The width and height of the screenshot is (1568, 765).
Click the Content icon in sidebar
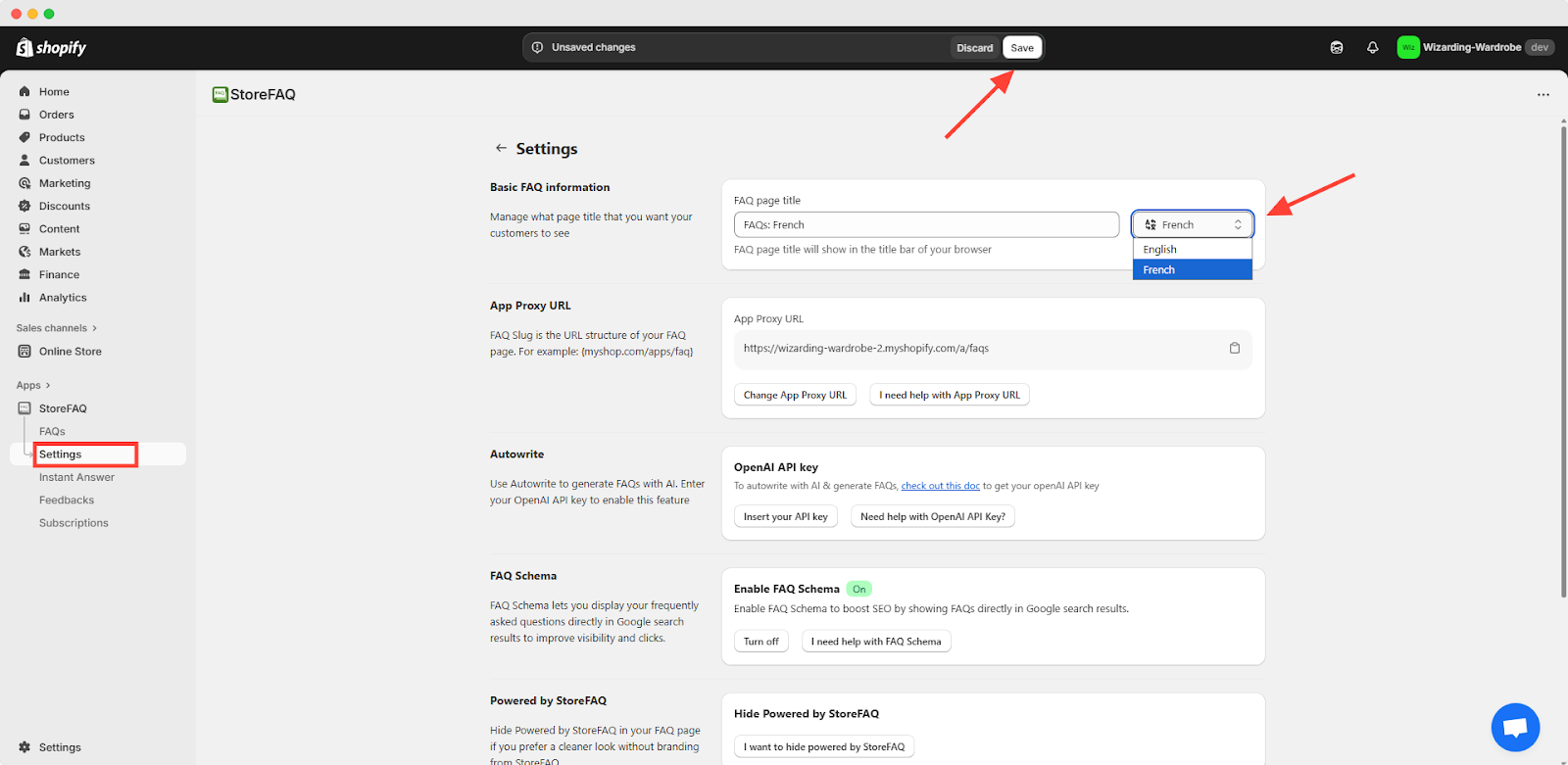(24, 228)
